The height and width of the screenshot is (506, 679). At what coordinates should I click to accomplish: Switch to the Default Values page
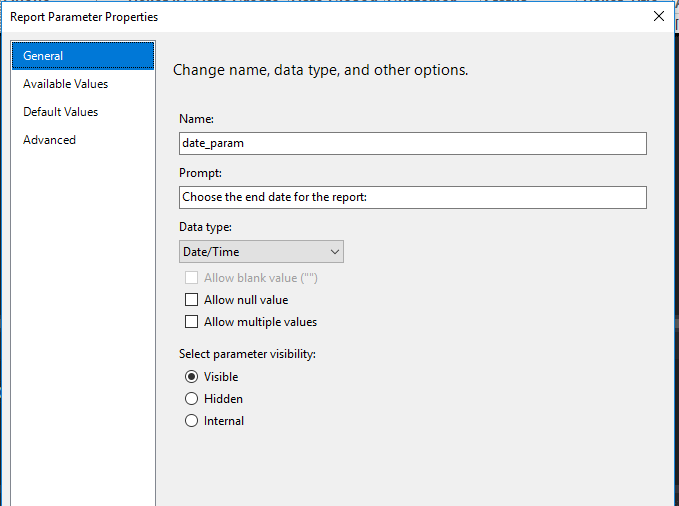pyautogui.click(x=60, y=112)
